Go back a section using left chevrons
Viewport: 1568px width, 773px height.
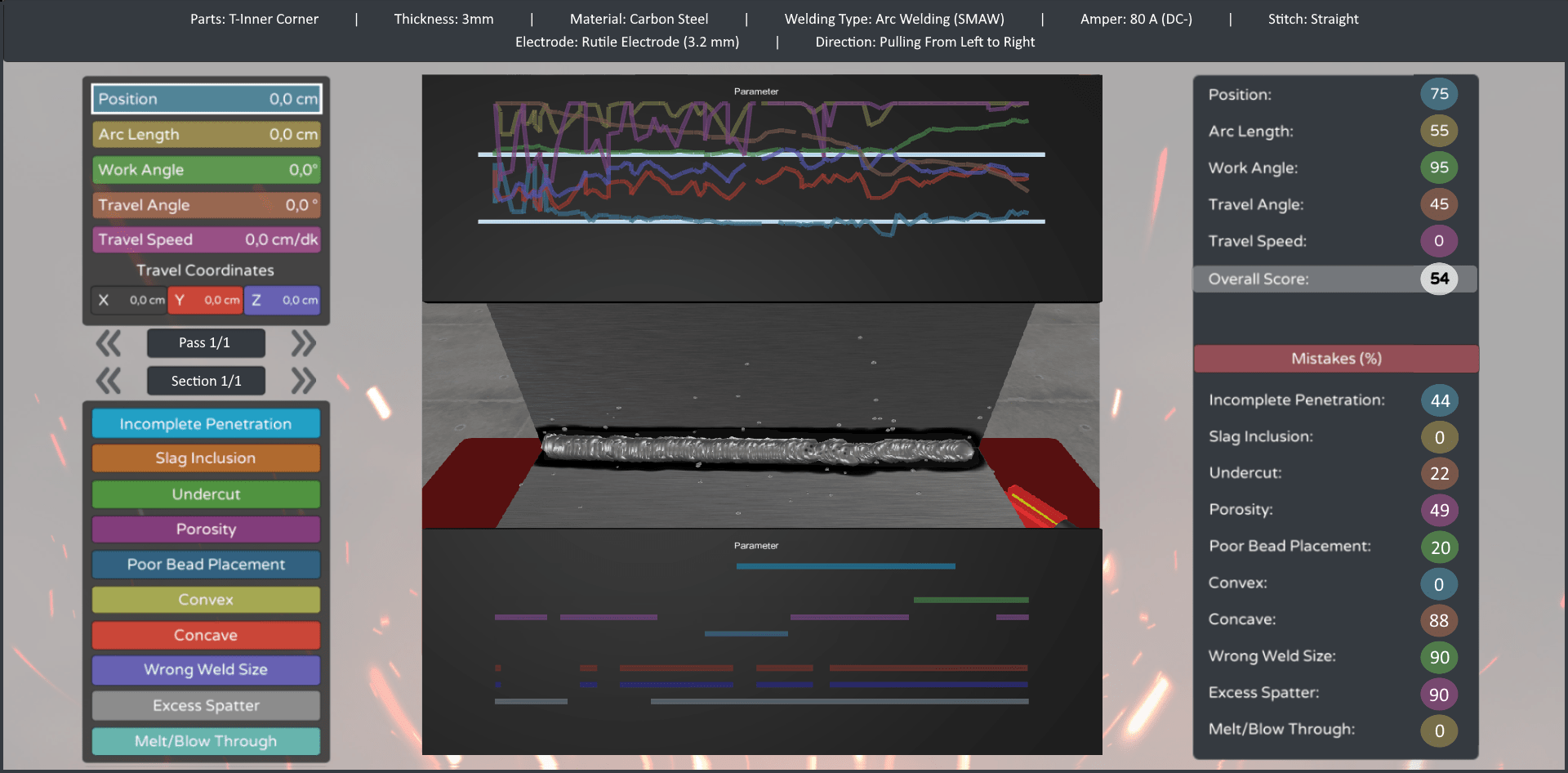pos(109,380)
